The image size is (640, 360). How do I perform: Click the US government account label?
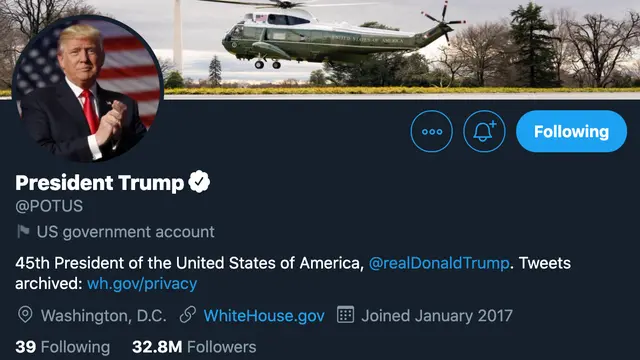125,232
